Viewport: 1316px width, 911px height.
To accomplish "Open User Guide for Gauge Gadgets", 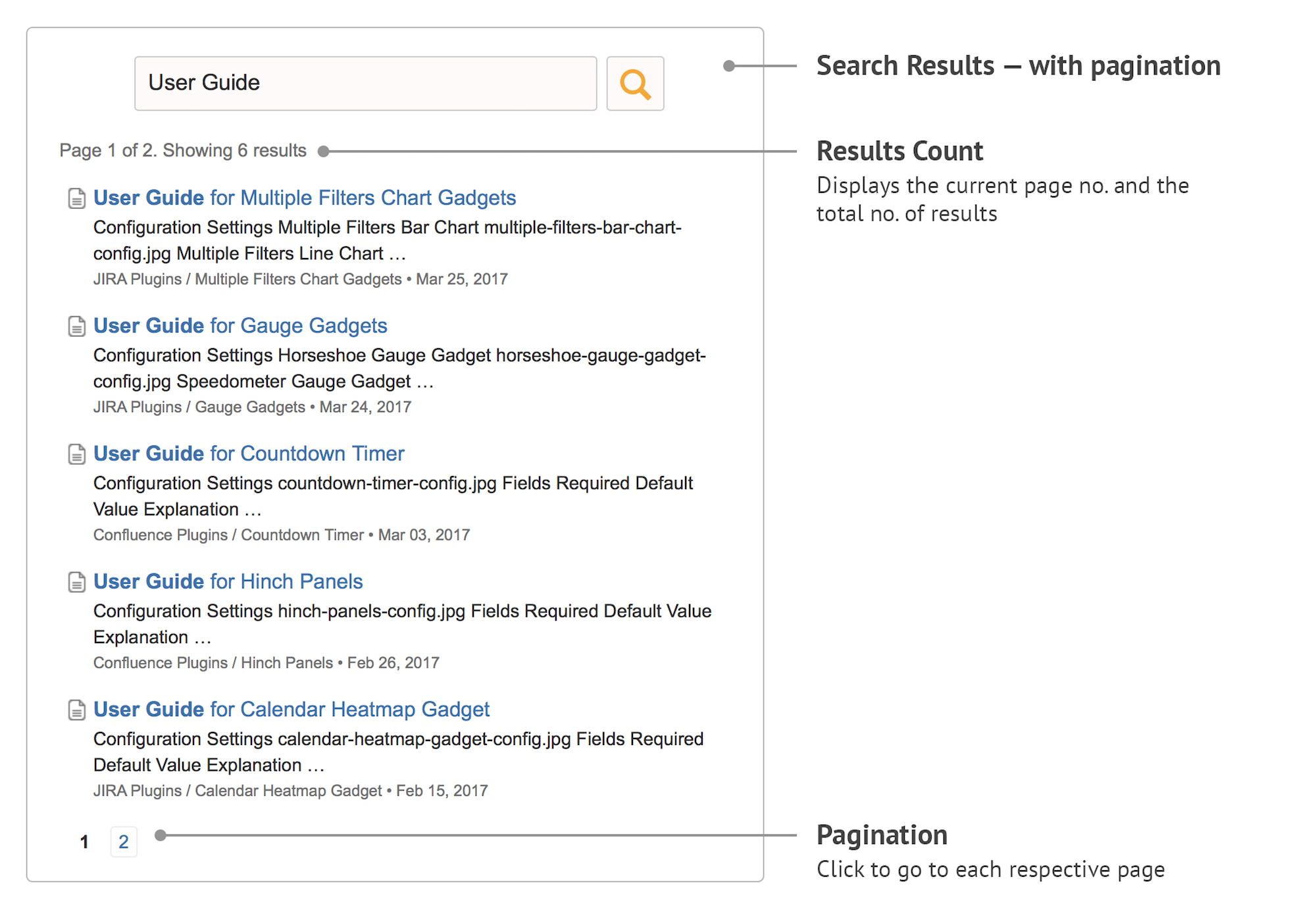I will [x=240, y=325].
